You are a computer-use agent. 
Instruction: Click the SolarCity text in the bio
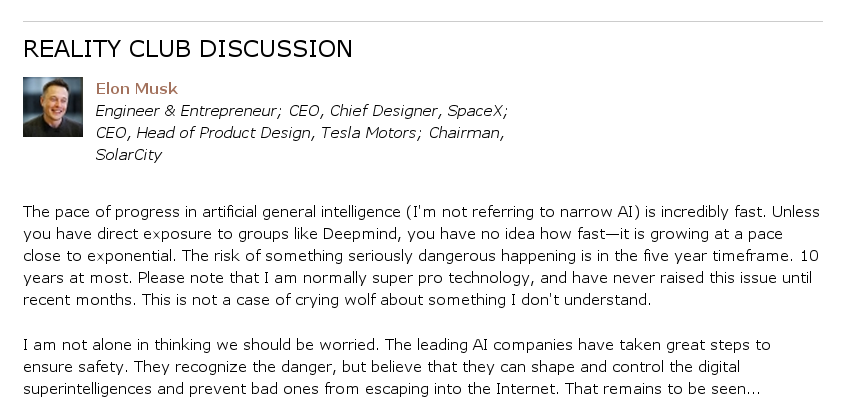128,155
